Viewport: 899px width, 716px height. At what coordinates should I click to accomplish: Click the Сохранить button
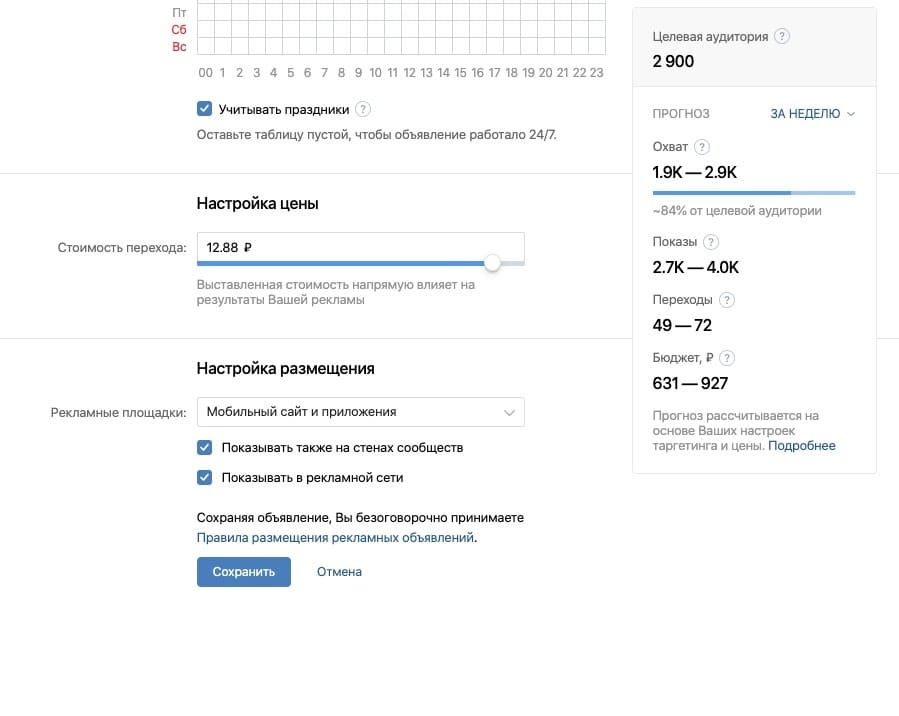coord(243,572)
